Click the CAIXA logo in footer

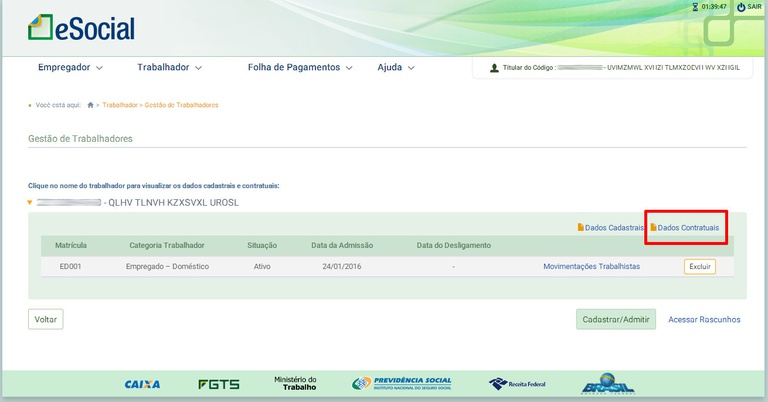point(142,384)
